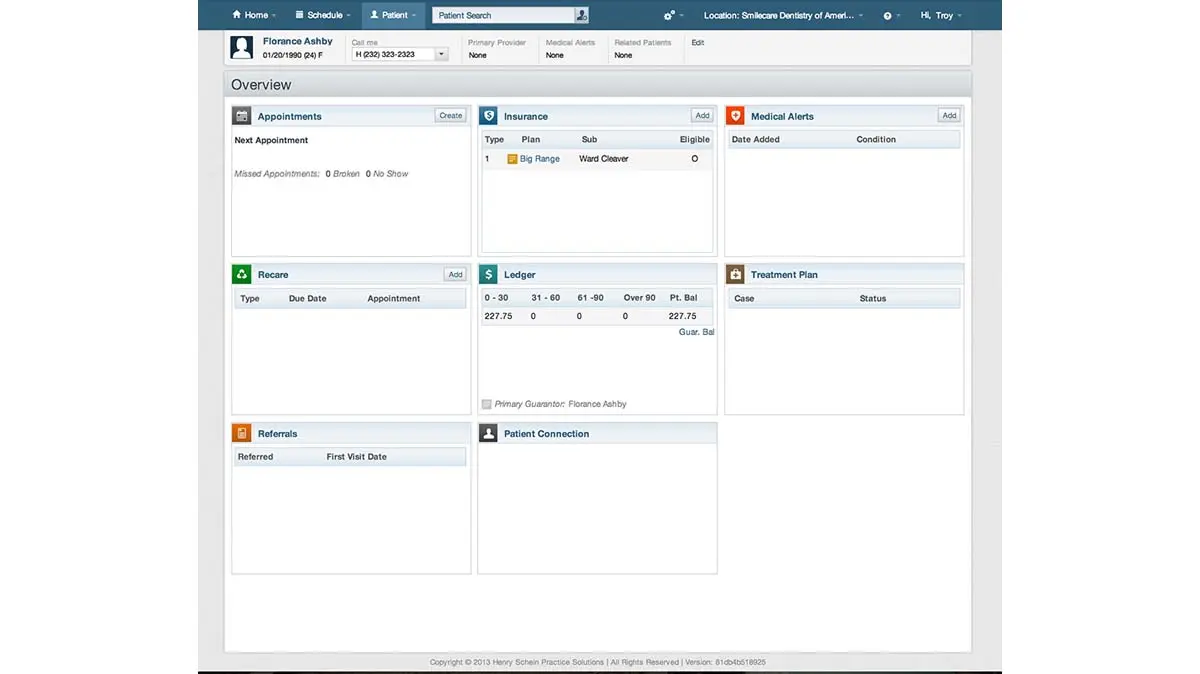Click the Edit link in patient header
The width and height of the screenshot is (1200, 674).
(x=697, y=42)
